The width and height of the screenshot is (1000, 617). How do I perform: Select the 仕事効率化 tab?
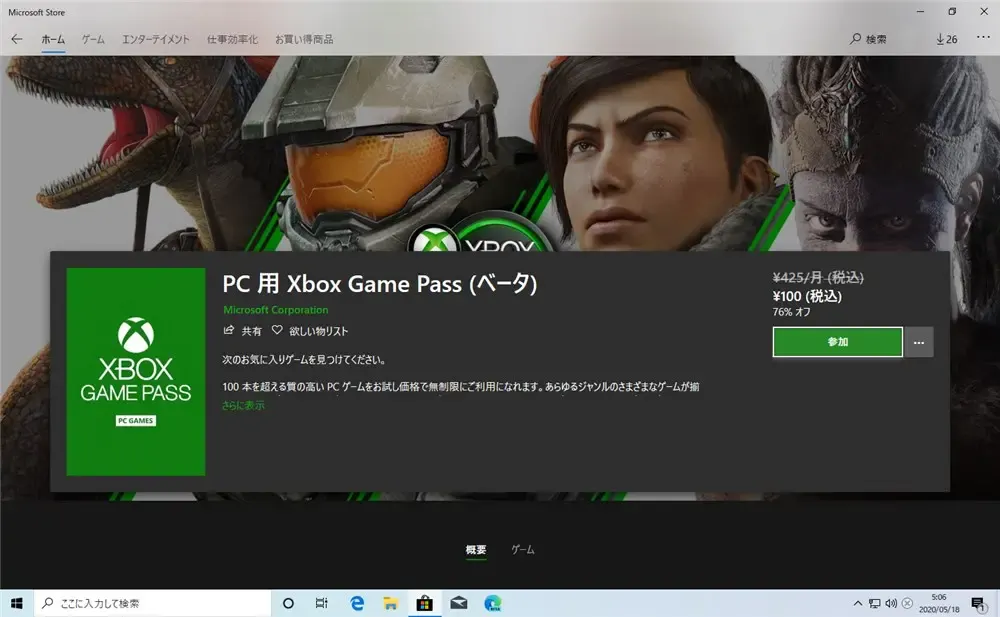point(232,39)
